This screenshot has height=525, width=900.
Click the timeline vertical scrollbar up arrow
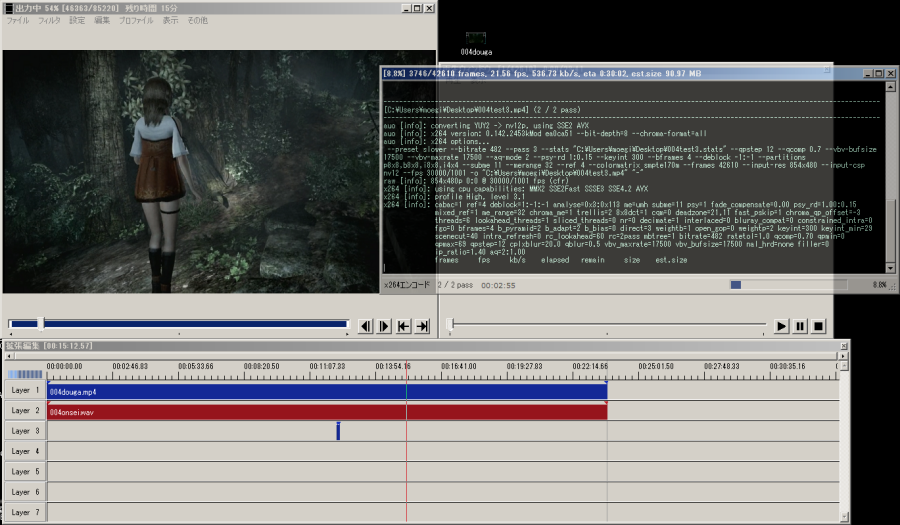click(x=844, y=365)
